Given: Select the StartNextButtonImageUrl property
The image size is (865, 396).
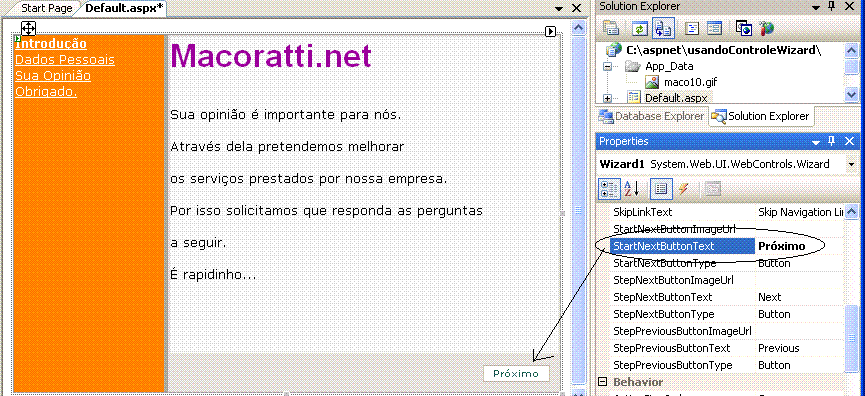Looking at the screenshot, I should pos(674,228).
